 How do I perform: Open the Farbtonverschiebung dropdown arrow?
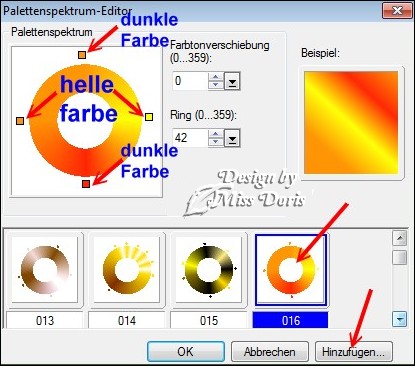232,81
